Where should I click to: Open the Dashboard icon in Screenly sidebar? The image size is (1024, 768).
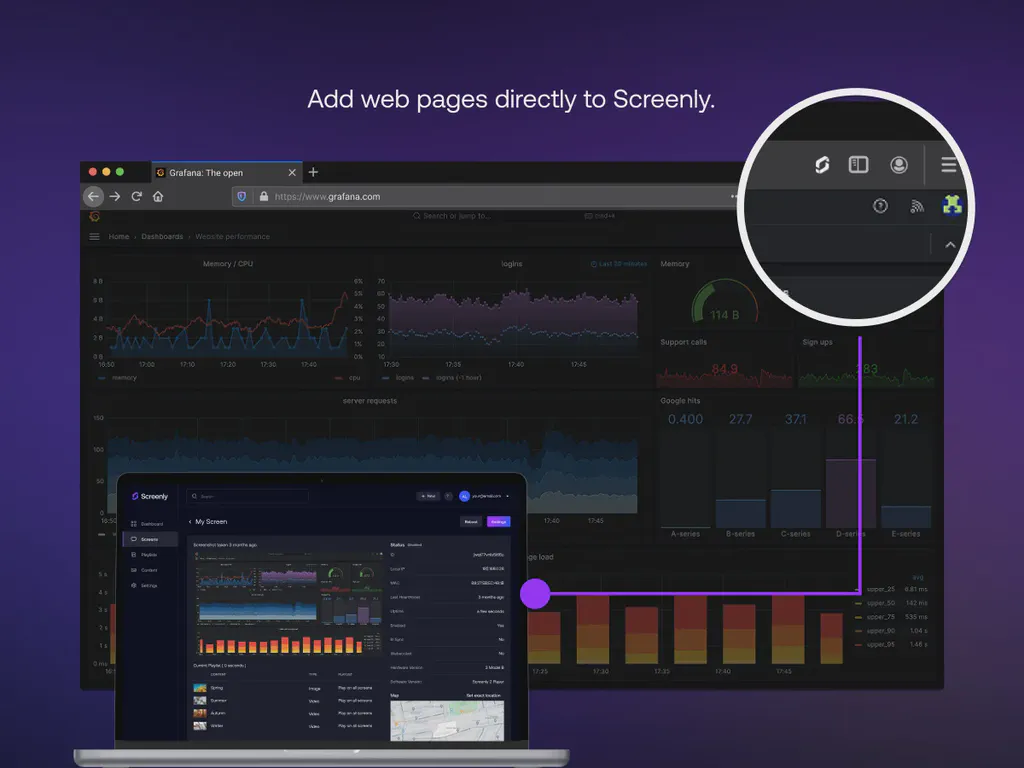[x=147, y=523]
